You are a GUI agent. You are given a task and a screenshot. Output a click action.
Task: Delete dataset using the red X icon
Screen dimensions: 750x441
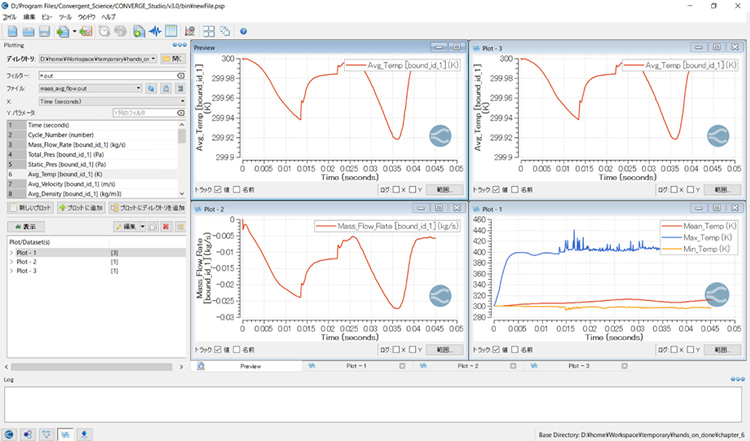point(166,227)
